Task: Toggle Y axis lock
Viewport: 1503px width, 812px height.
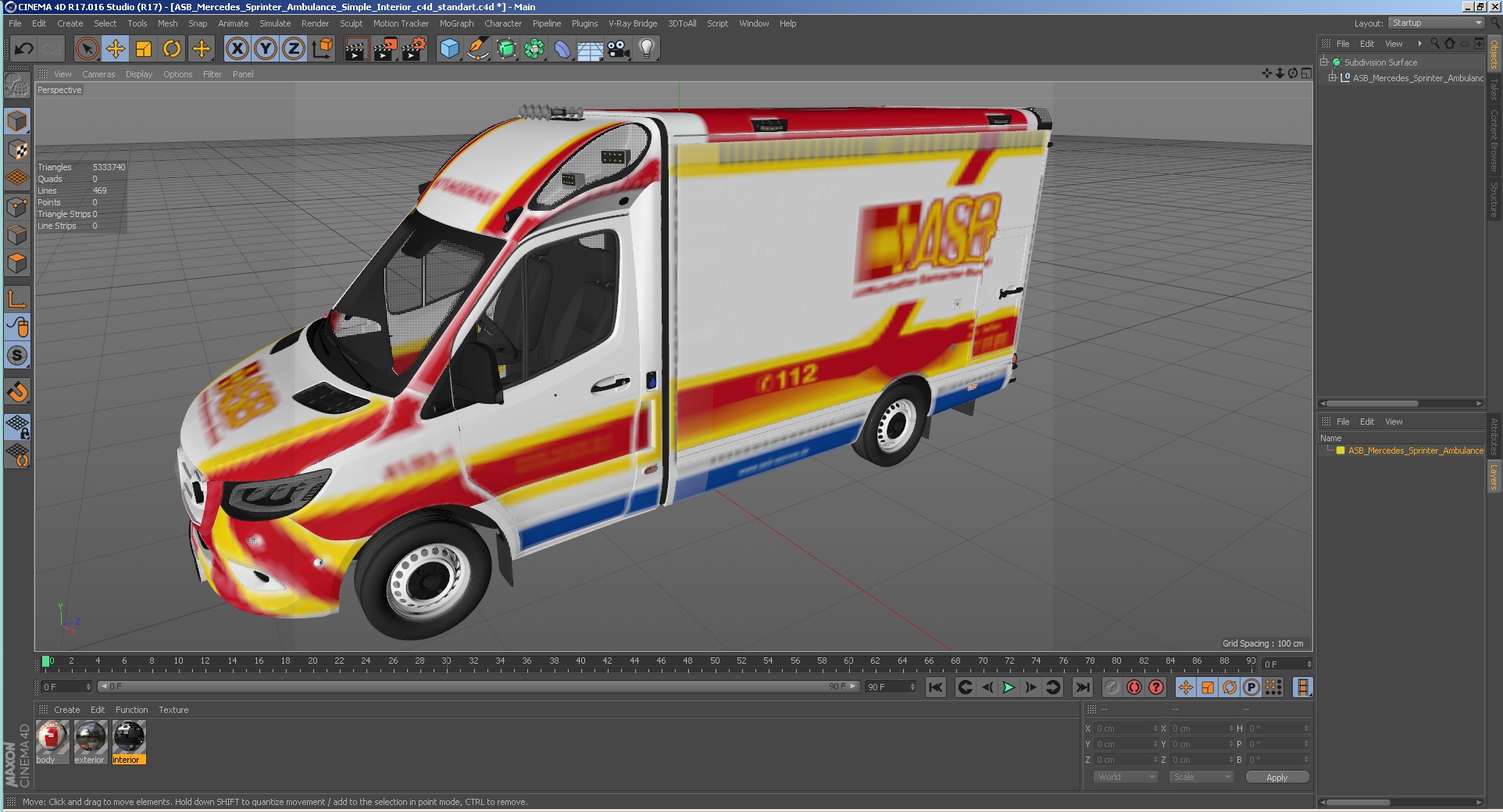Action: [266, 49]
